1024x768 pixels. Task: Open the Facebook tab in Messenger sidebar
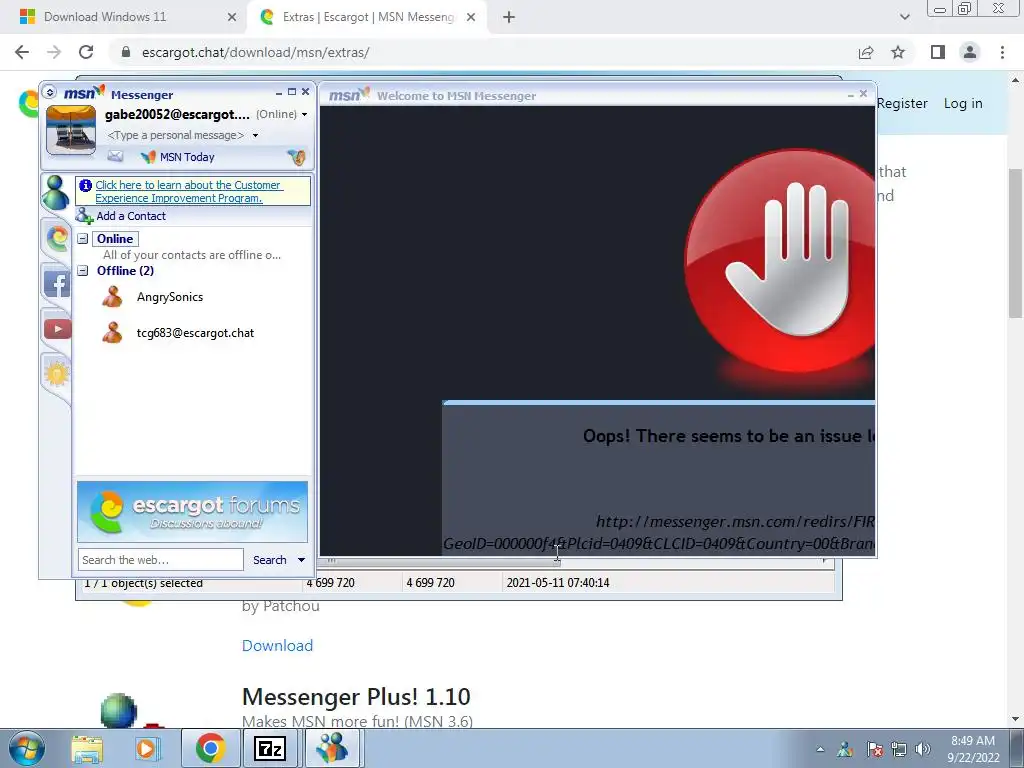pyautogui.click(x=57, y=285)
